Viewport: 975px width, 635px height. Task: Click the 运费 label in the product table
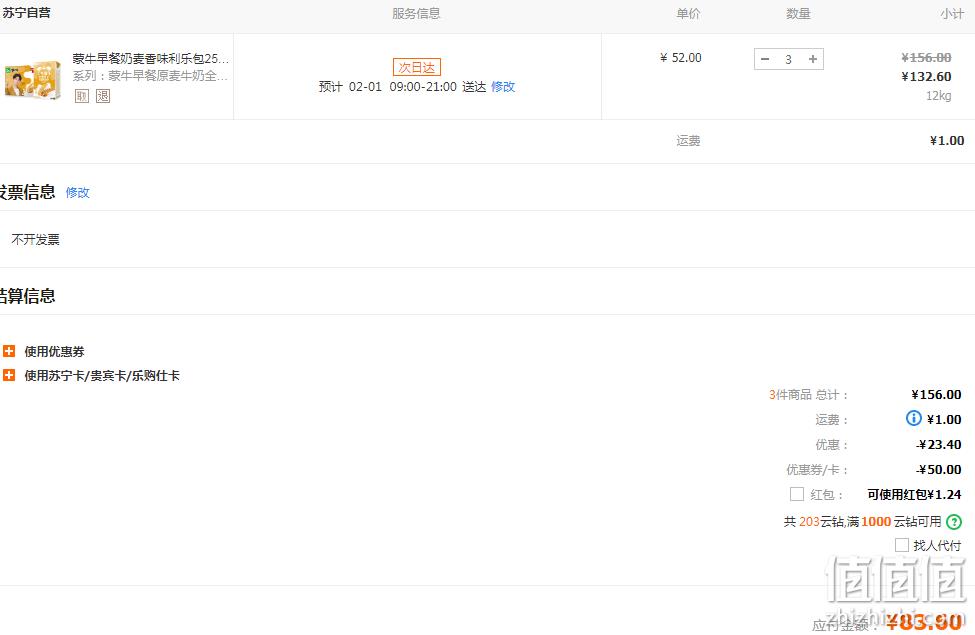click(x=688, y=141)
